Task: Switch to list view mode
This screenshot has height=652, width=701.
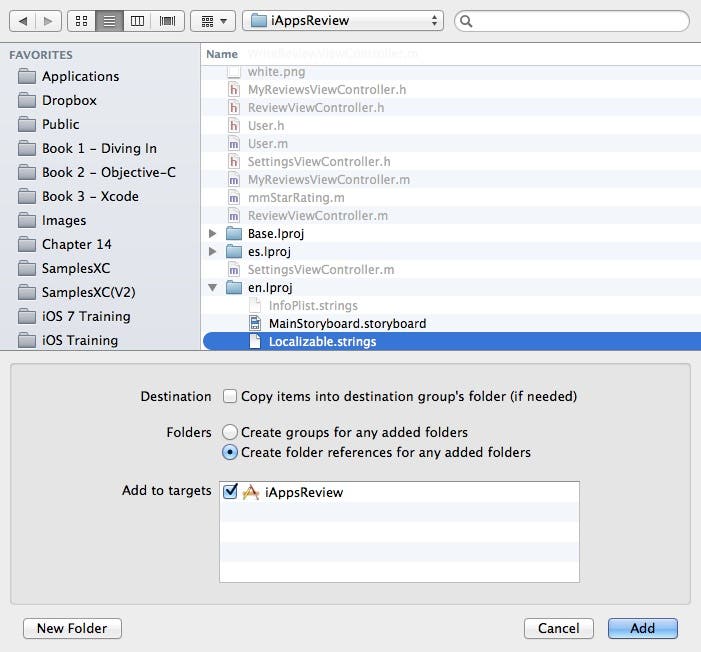Action: [x=110, y=20]
